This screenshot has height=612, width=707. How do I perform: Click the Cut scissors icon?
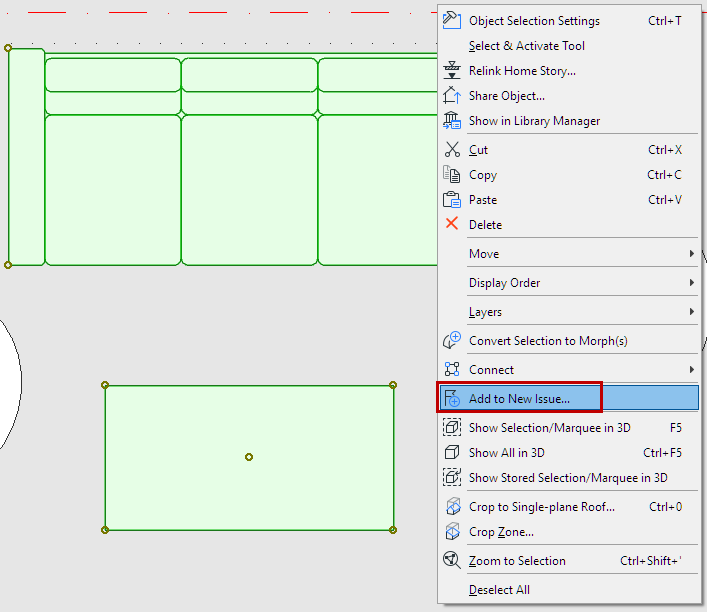pyautogui.click(x=452, y=149)
